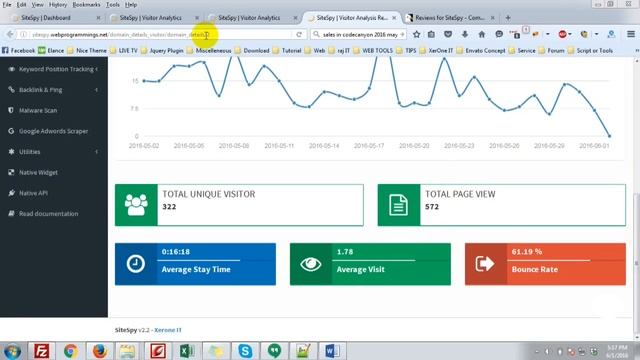Go to browser home page
Screen dimensions: 640x360
482,34
